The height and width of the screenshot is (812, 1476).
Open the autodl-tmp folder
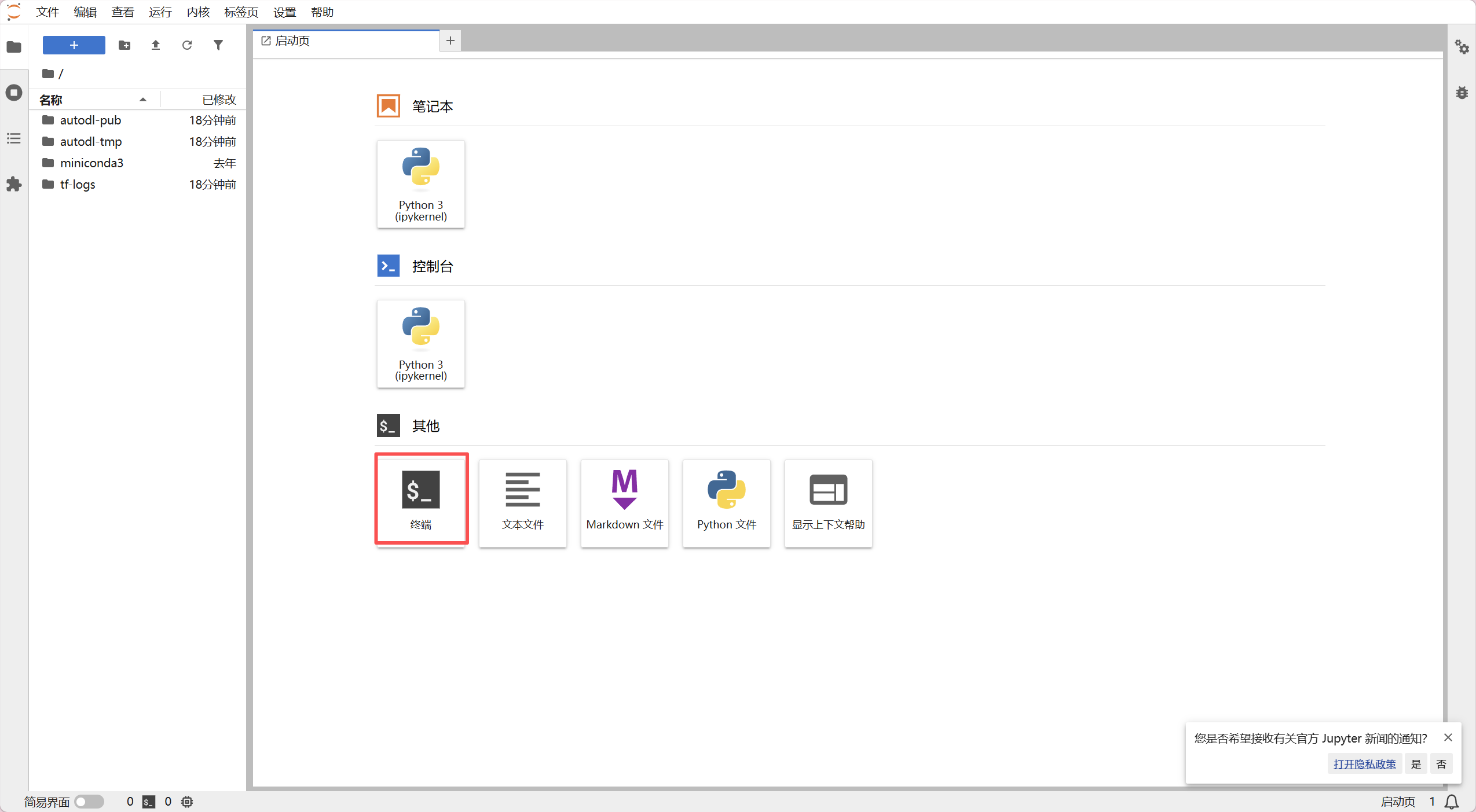91,142
